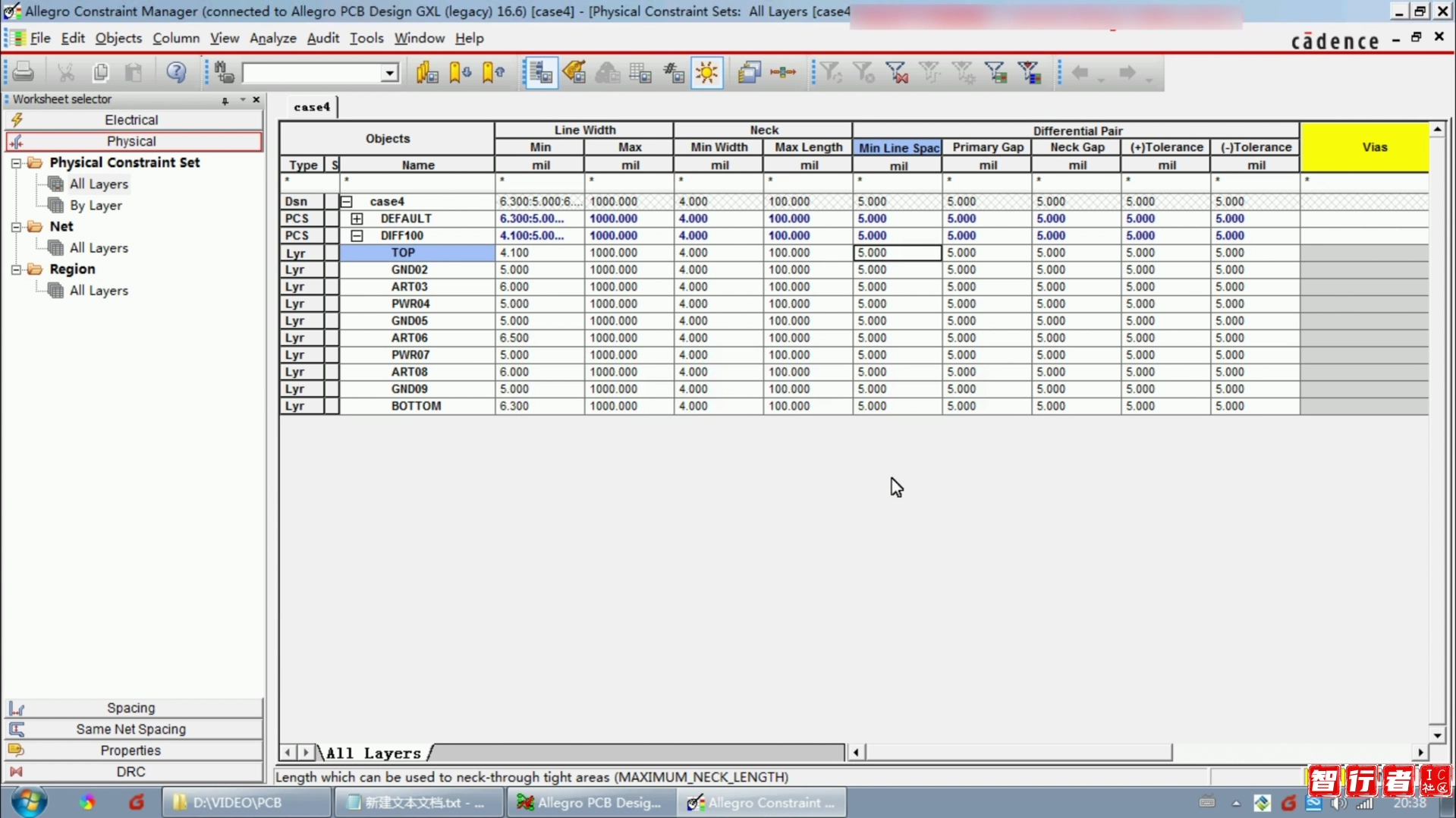1456x818 pixels.
Task: Open the Audit menu
Action: (x=323, y=38)
